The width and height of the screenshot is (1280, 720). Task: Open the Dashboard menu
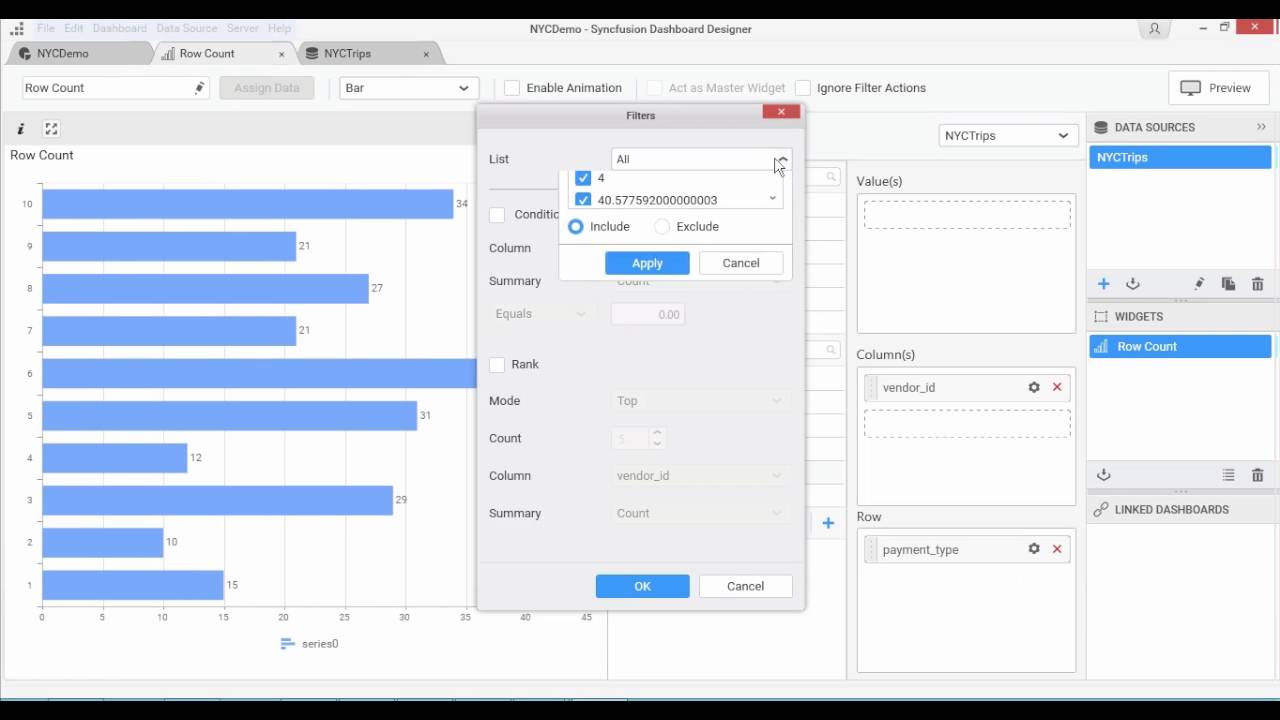click(x=120, y=29)
